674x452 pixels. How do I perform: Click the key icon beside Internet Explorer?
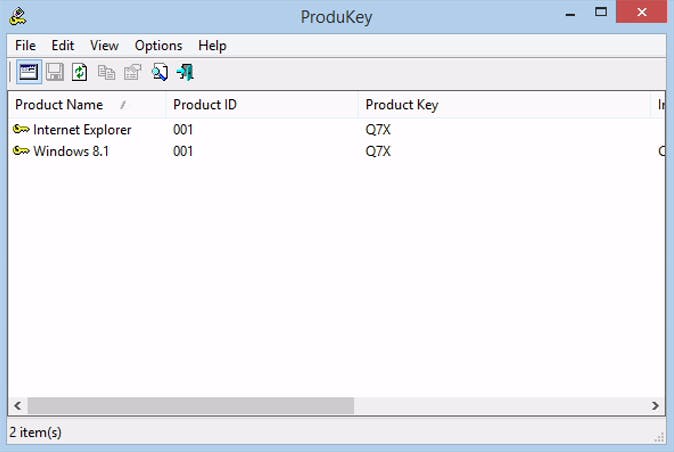[21, 129]
